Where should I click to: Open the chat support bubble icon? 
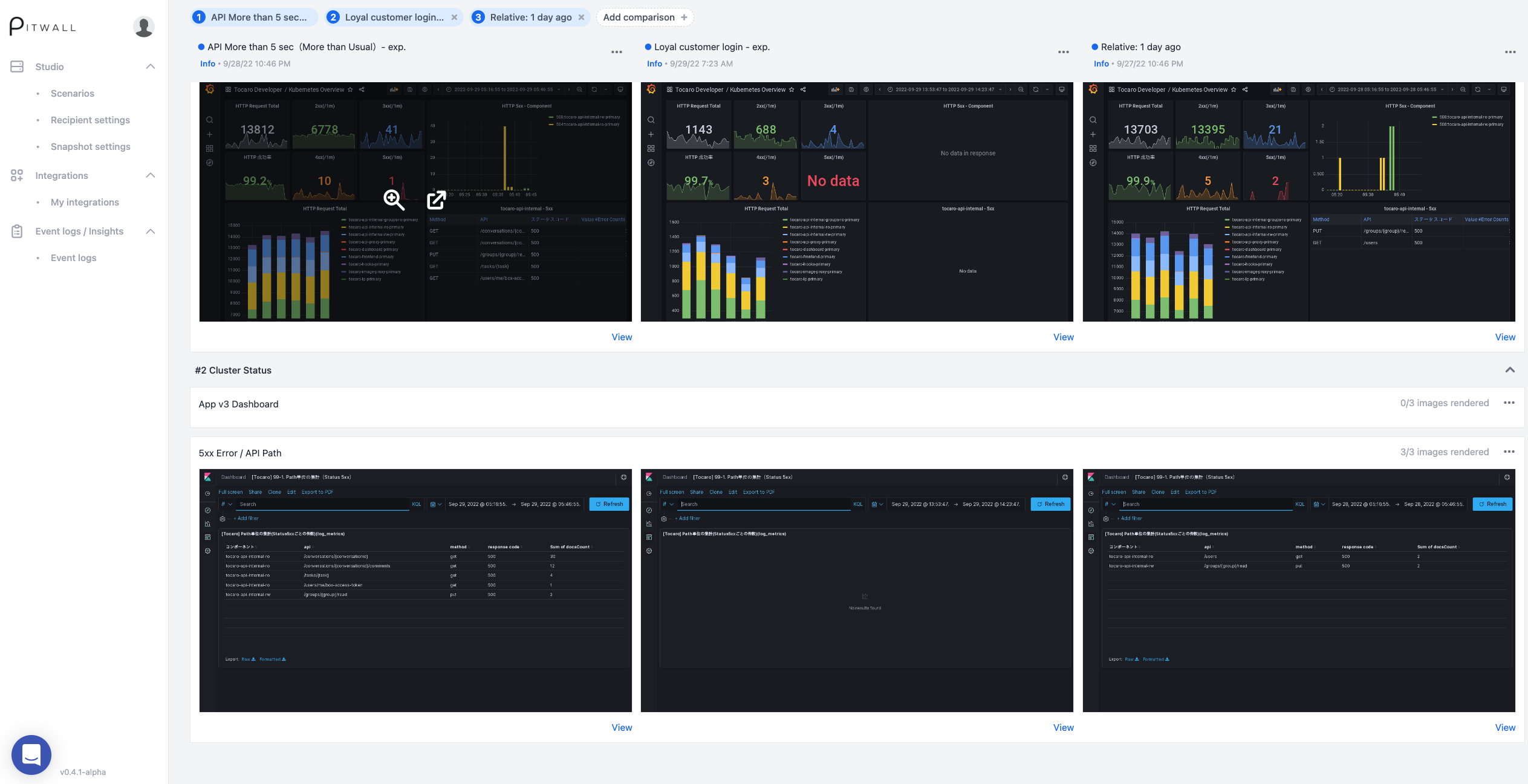click(x=31, y=754)
